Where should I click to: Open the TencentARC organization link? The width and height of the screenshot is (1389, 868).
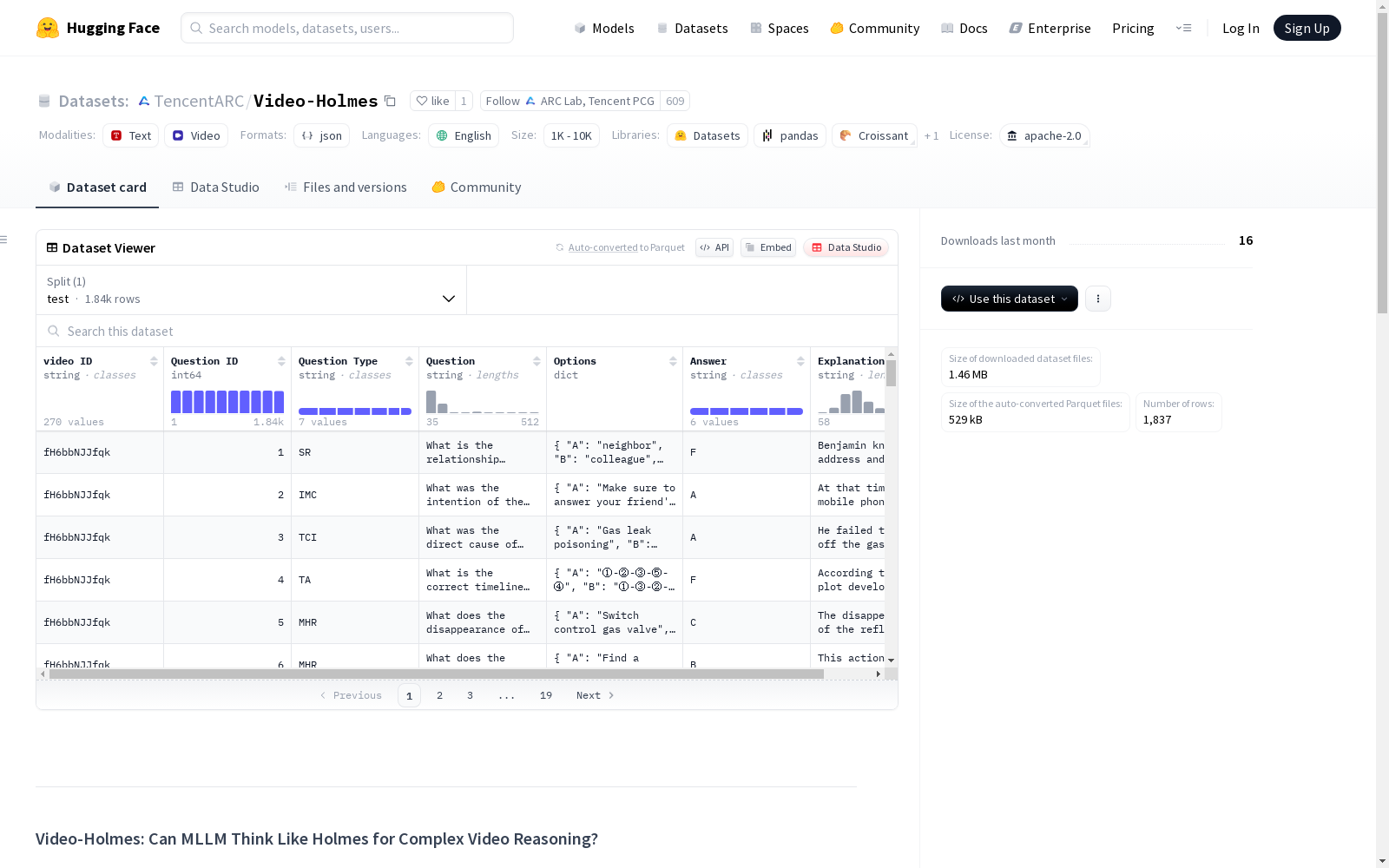[x=199, y=101]
